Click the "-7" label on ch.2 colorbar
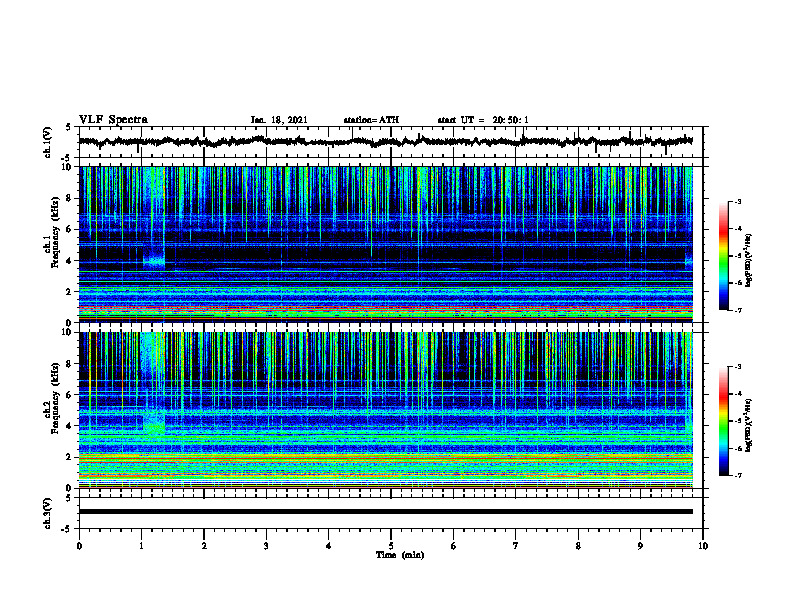The width and height of the screenshot is (792, 612). pos(738,476)
